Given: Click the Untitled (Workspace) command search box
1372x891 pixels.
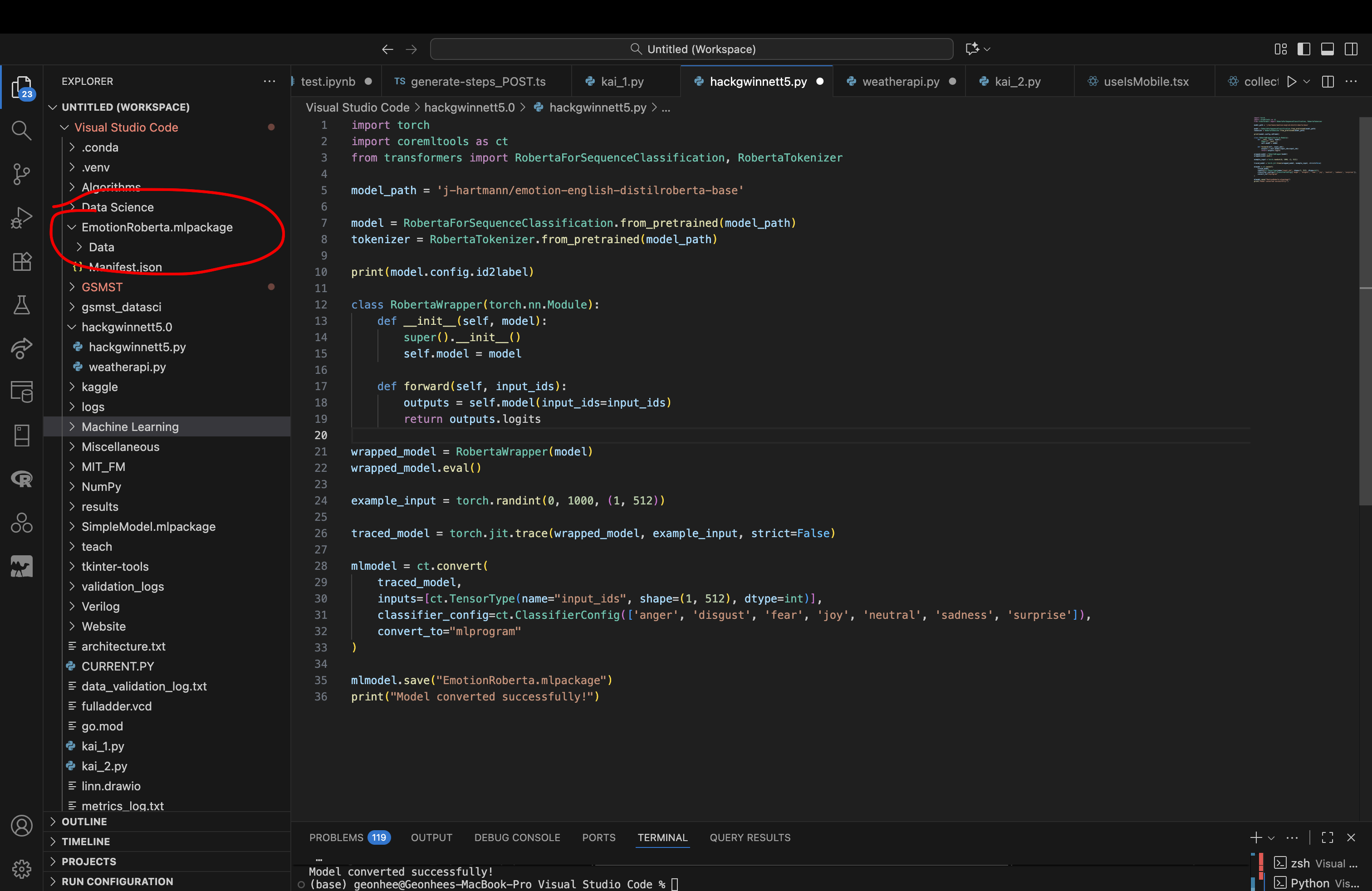Looking at the screenshot, I should coord(691,49).
